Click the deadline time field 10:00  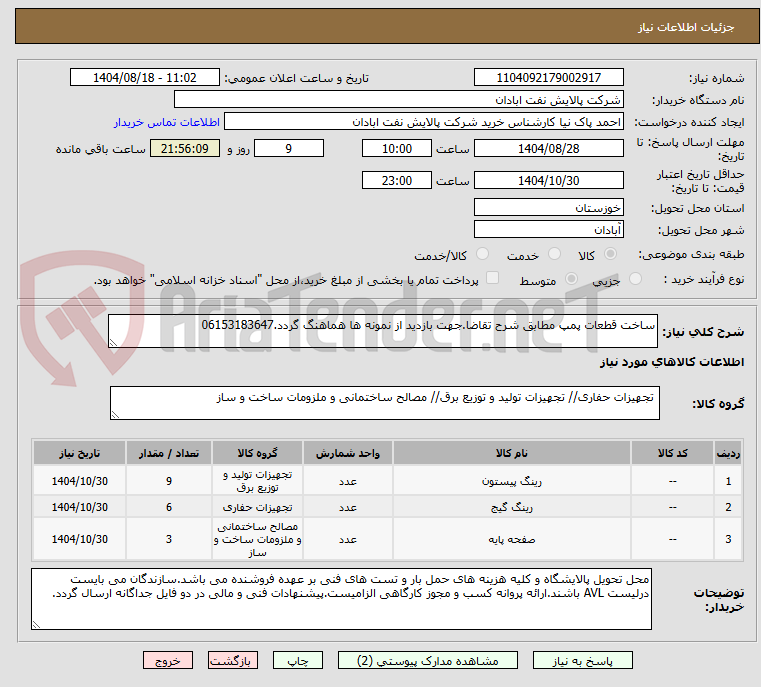pos(397,148)
